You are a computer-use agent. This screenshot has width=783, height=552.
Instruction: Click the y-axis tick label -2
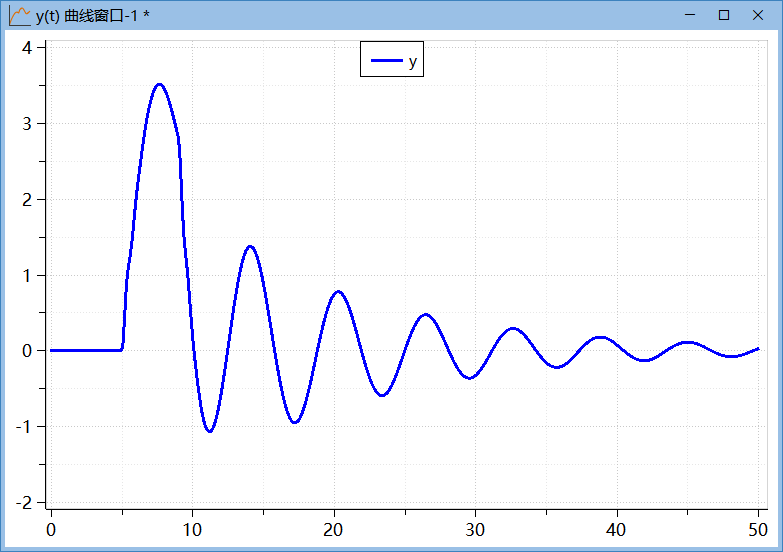(25, 502)
